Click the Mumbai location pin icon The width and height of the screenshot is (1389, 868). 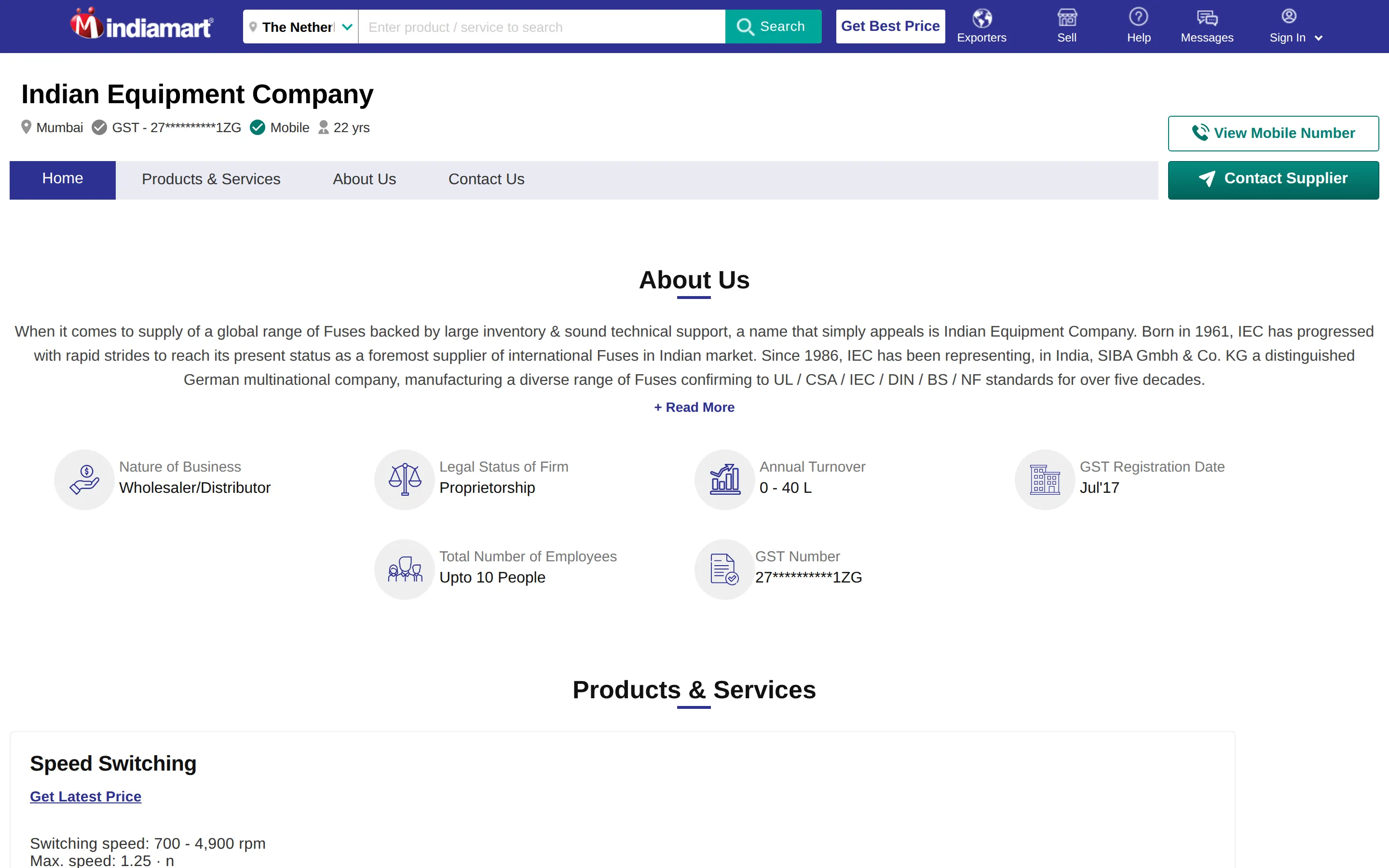(26, 127)
